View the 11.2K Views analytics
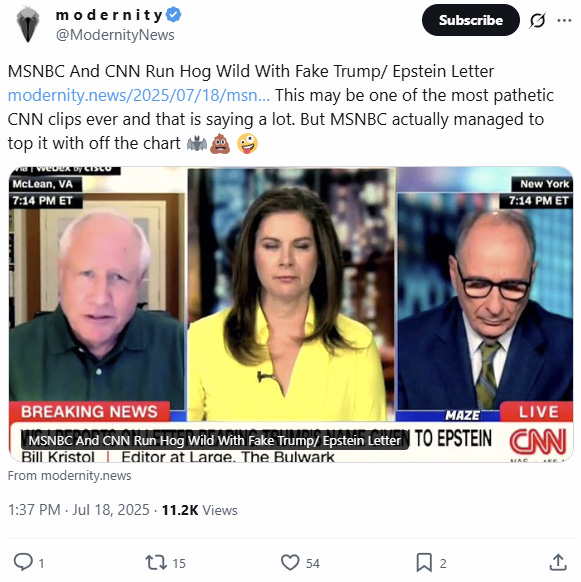This screenshot has height=582, width=581. (200, 510)
